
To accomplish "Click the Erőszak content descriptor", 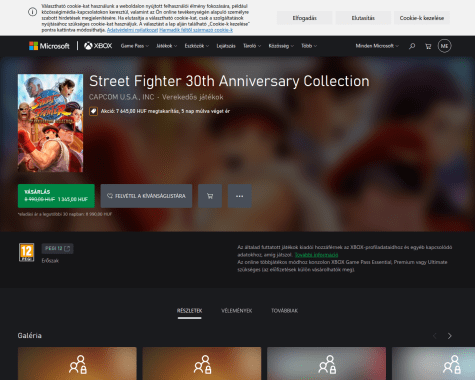I will [50, 261].
